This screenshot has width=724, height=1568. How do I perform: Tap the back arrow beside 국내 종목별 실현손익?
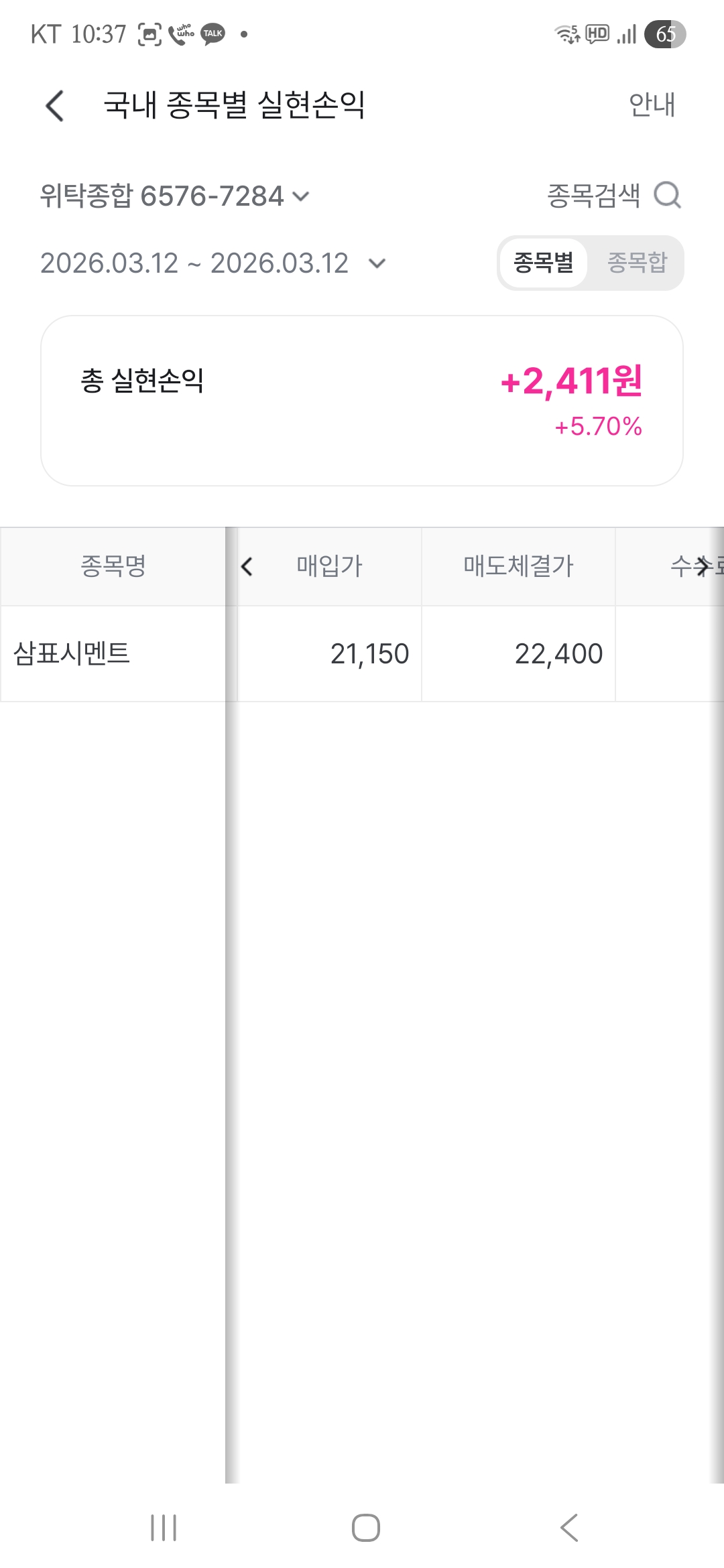click(55, 106)
